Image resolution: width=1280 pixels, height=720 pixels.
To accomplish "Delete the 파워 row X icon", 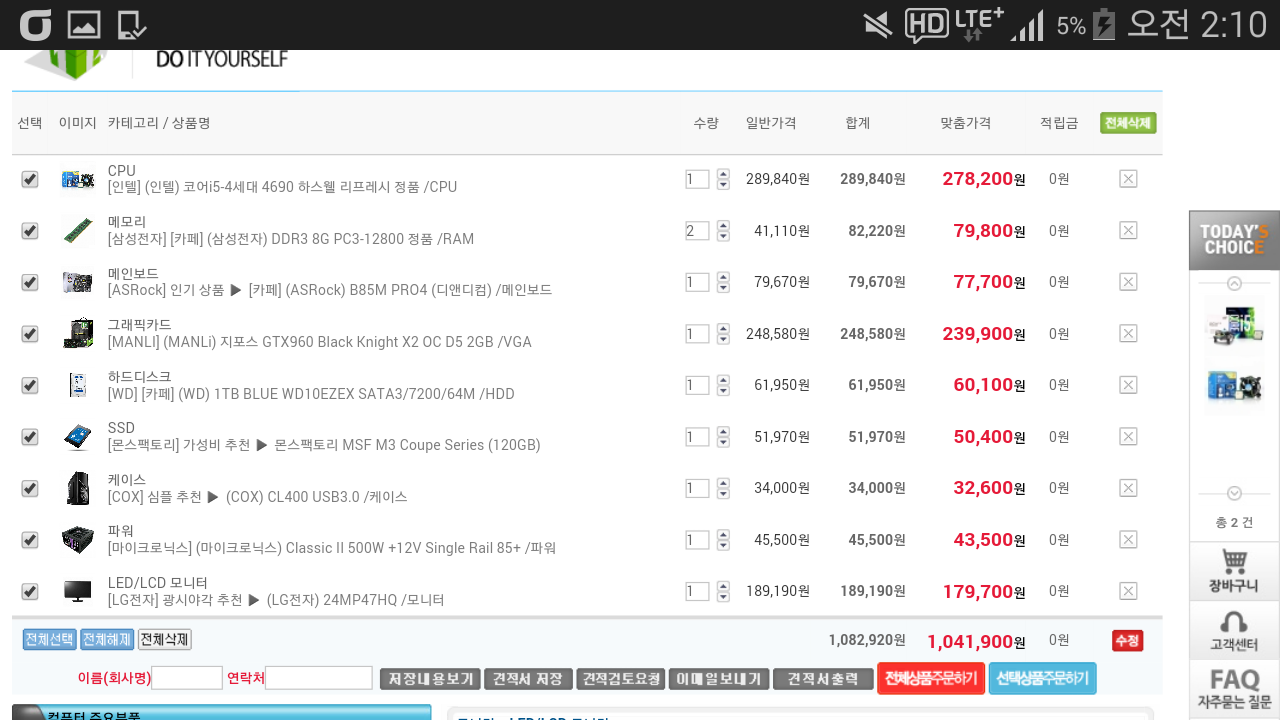I will coord(1128,539).
